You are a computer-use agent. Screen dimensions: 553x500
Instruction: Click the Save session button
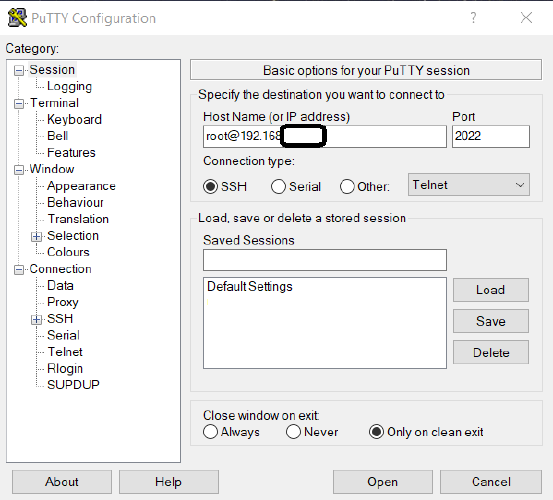[x=491, y=321]
